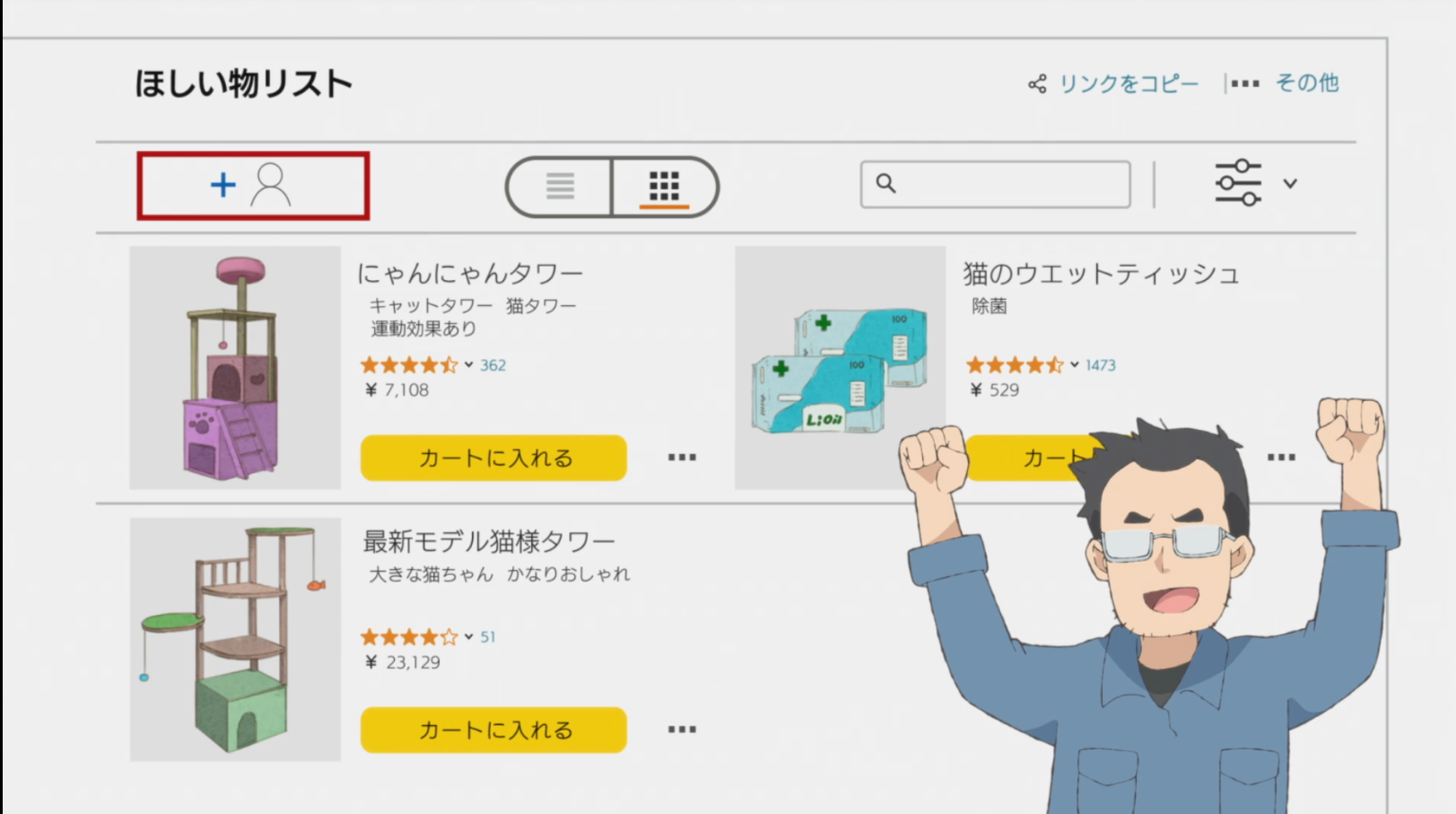Open the 51 reviews for 最新モデル猫様タワー
The image size is (1456, 814).
[487, 637]
